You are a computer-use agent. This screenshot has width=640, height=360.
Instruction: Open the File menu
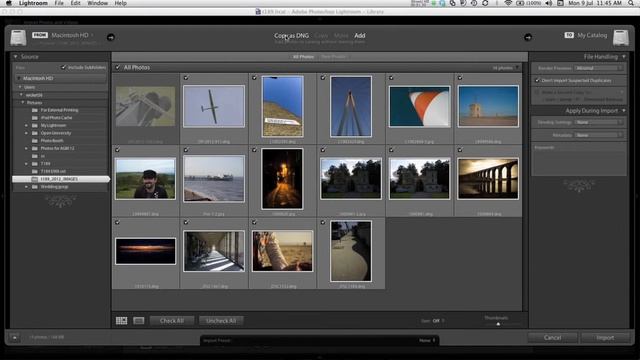[59, 3]
